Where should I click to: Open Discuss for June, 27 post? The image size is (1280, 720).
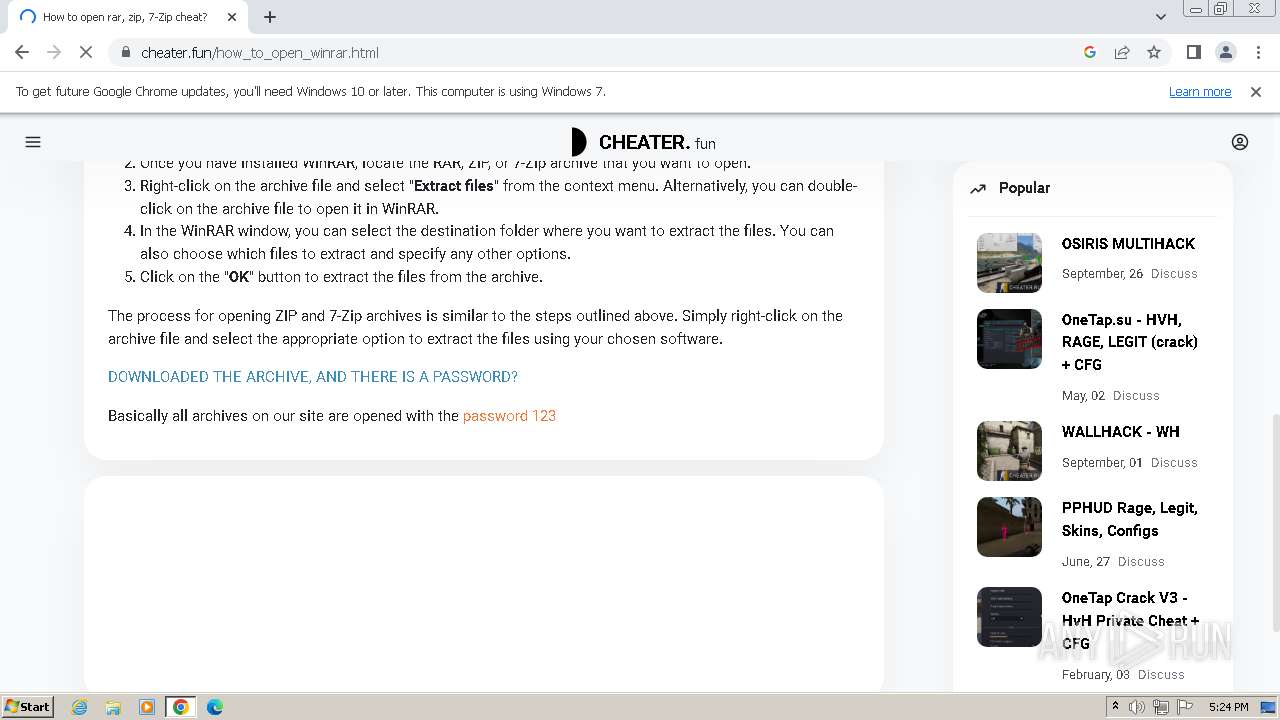(1141, 562)
